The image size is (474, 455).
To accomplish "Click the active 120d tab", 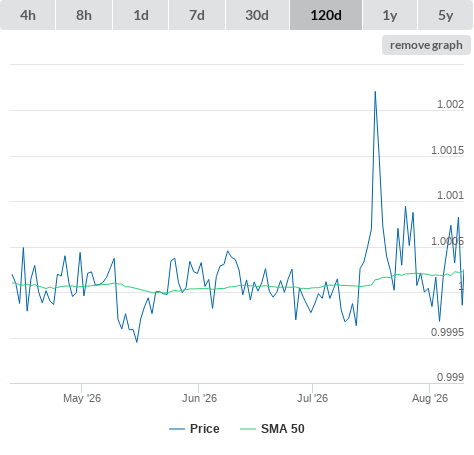I will tap(326, 15).
